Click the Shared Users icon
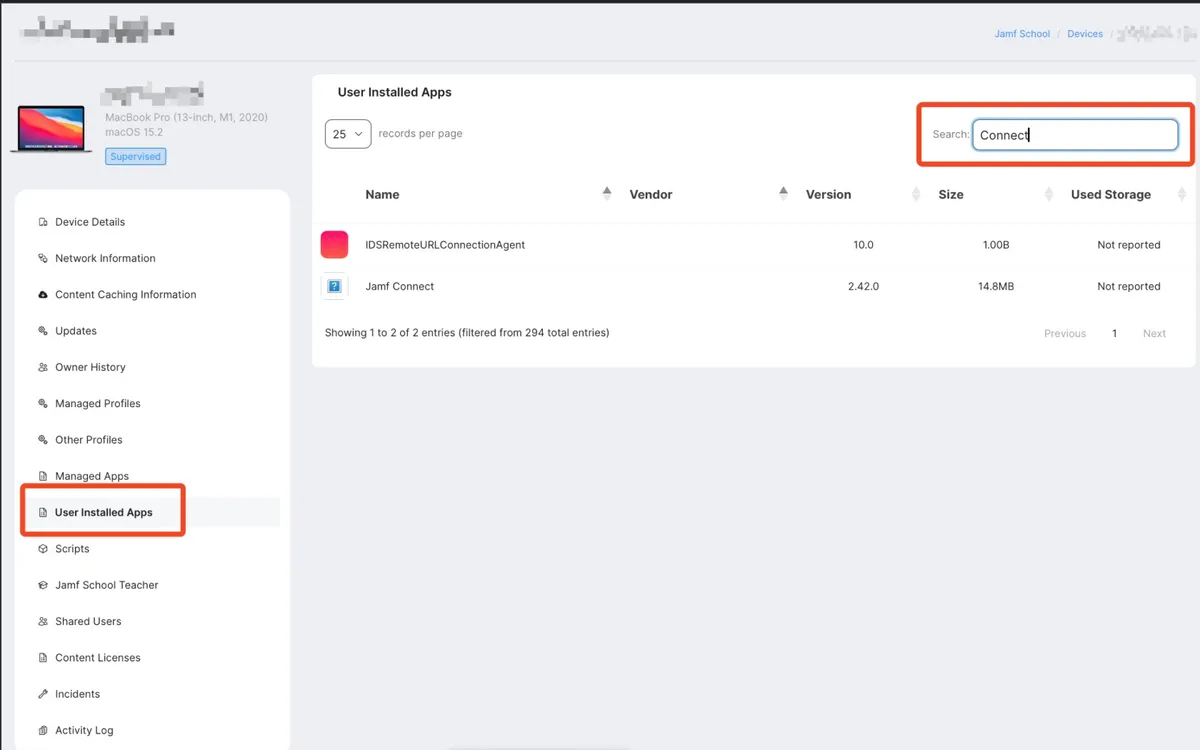The image size is (1200, 750). pos(44,621)
